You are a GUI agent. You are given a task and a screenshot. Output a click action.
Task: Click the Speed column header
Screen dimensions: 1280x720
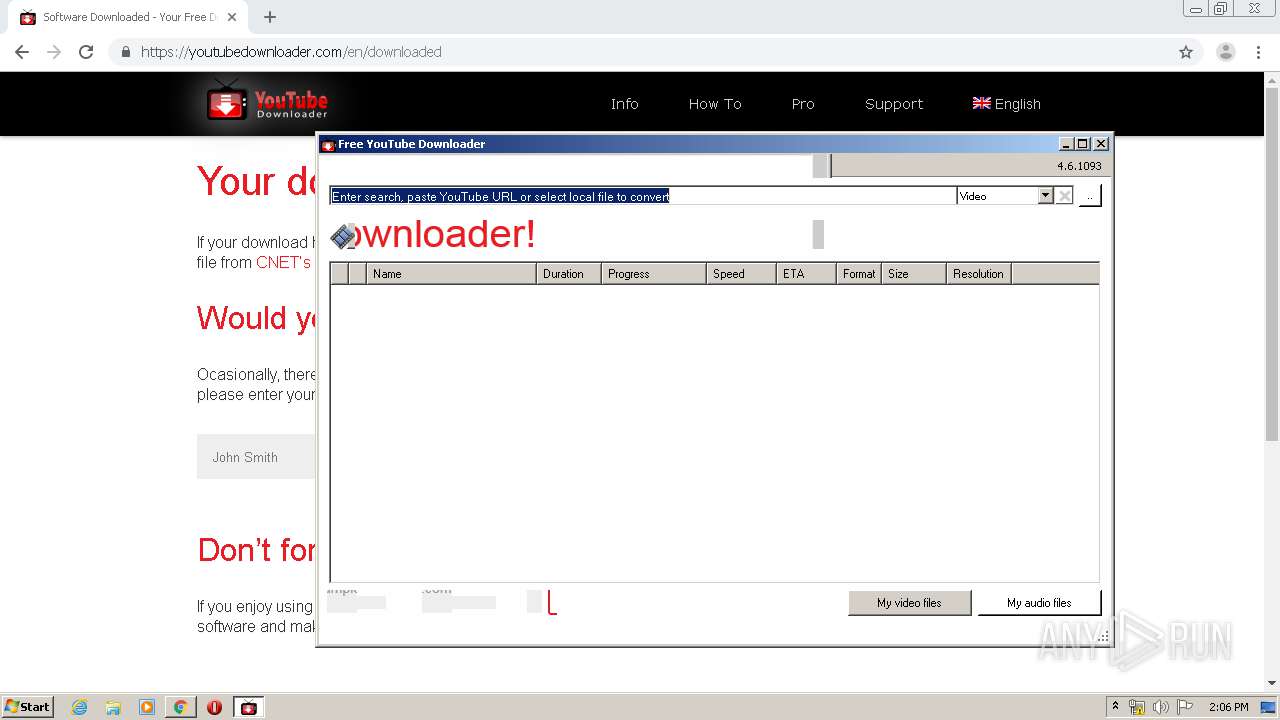click(740, 273)
